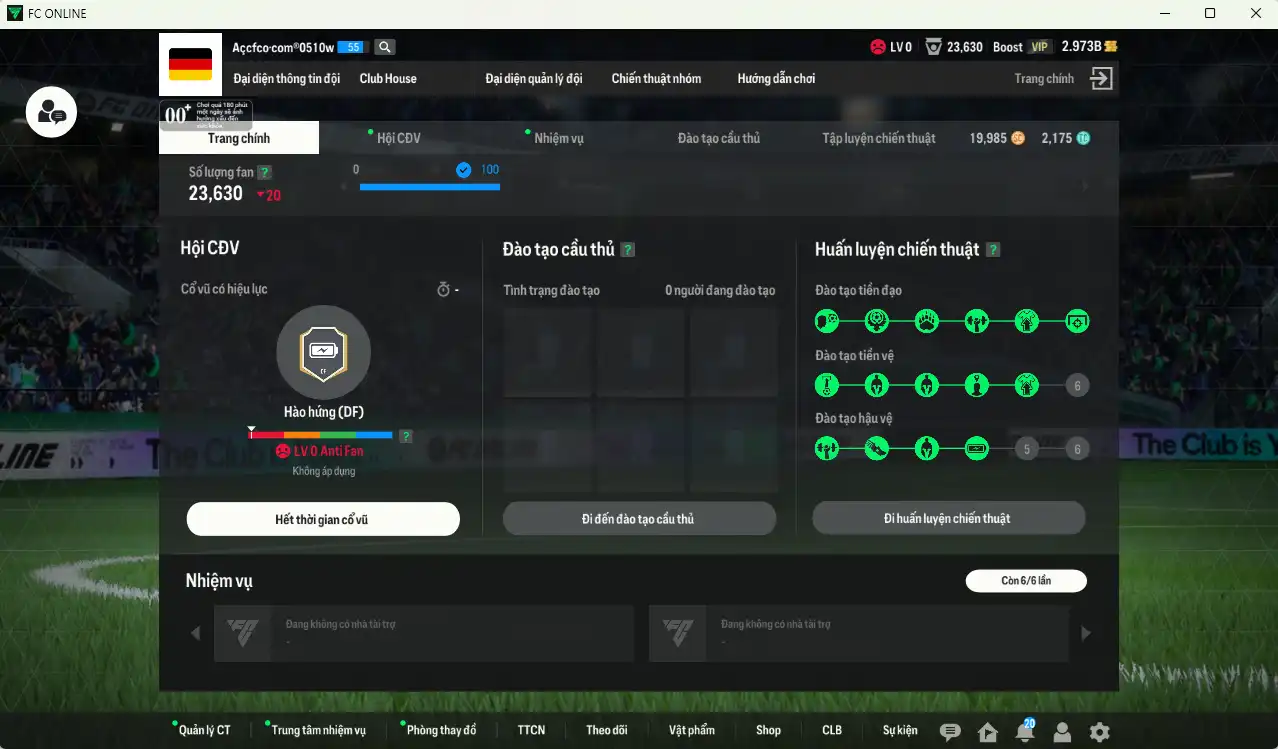Click the Trang chính exit door icon
Screen dimensions: 1278x749
tap(1101, 79)
